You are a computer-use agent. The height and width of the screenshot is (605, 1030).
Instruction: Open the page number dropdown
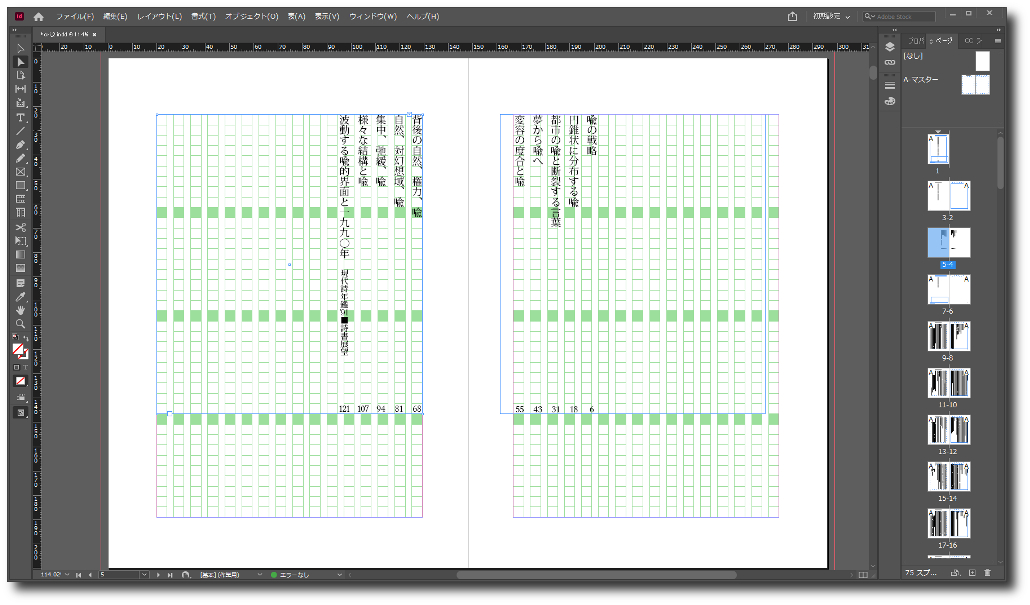point(144,575)
